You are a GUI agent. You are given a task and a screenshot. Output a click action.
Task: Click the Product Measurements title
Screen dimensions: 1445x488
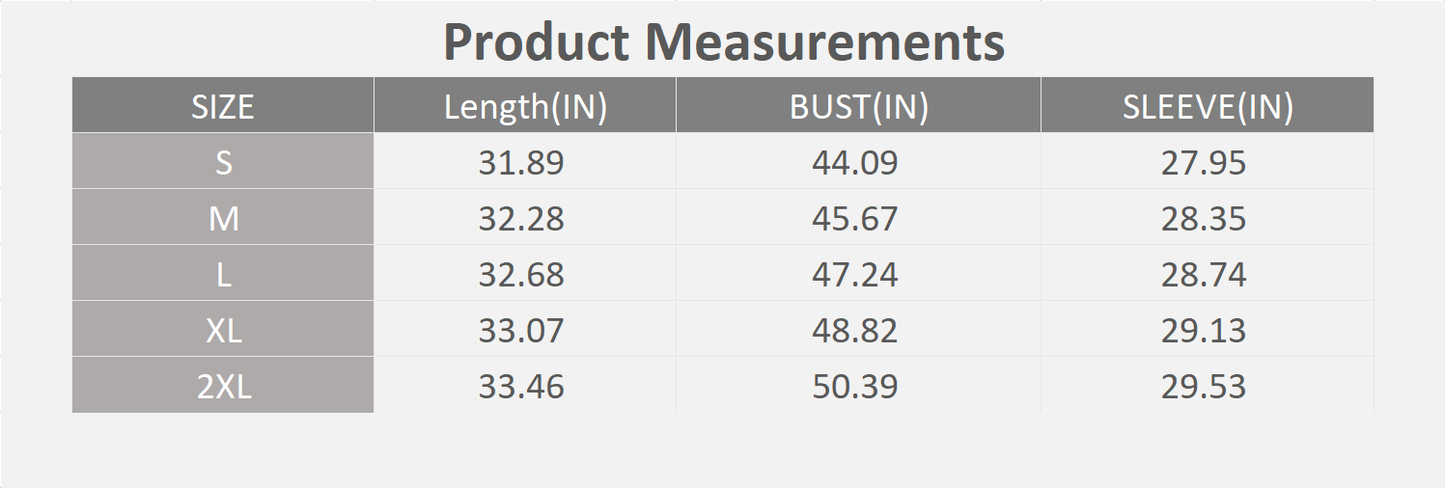click(x=723, y=42)
